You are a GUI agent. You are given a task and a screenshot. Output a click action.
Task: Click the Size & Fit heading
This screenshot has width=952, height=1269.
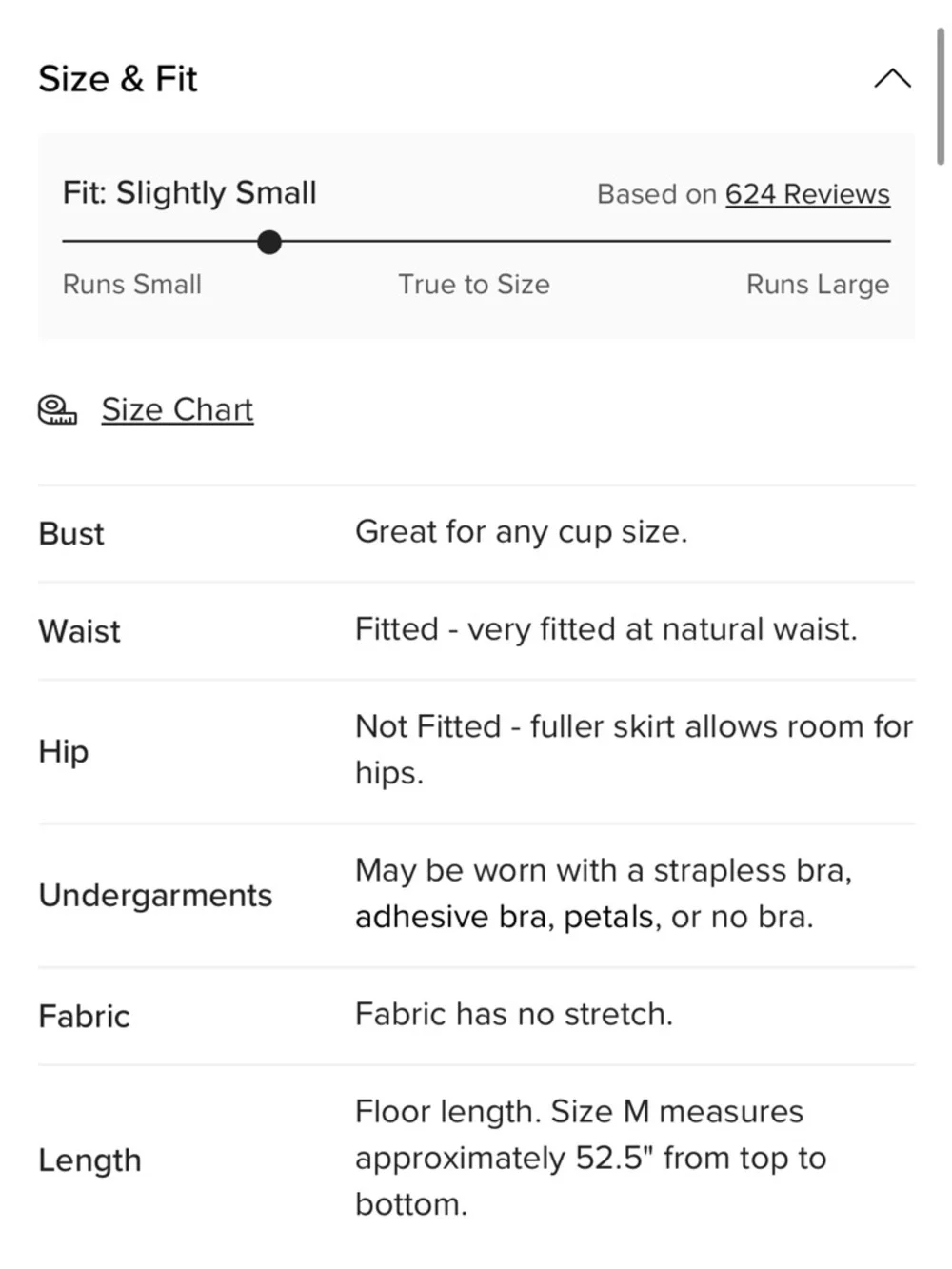coord(118,79)
